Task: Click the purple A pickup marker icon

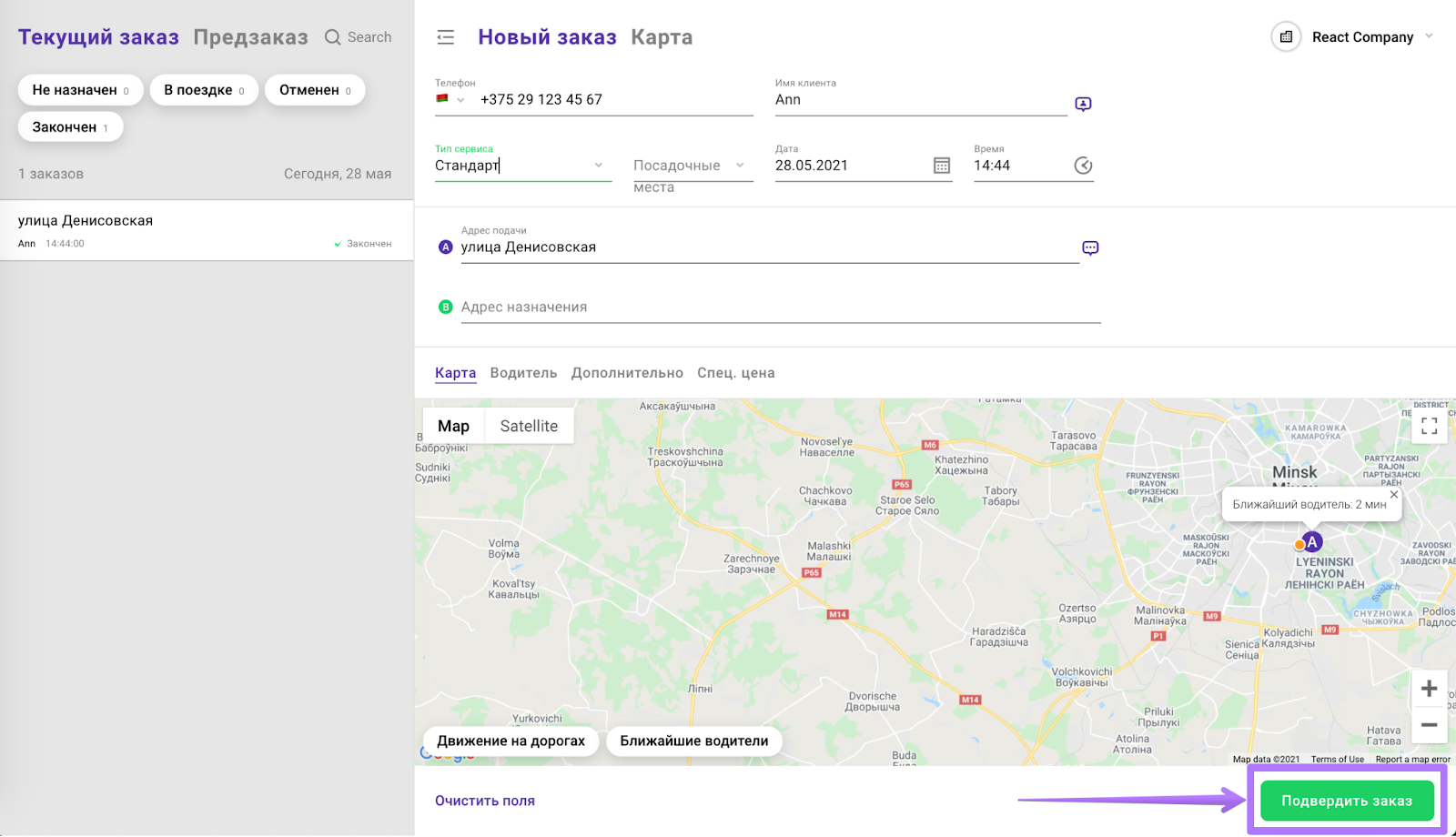Action: [446, 247]
